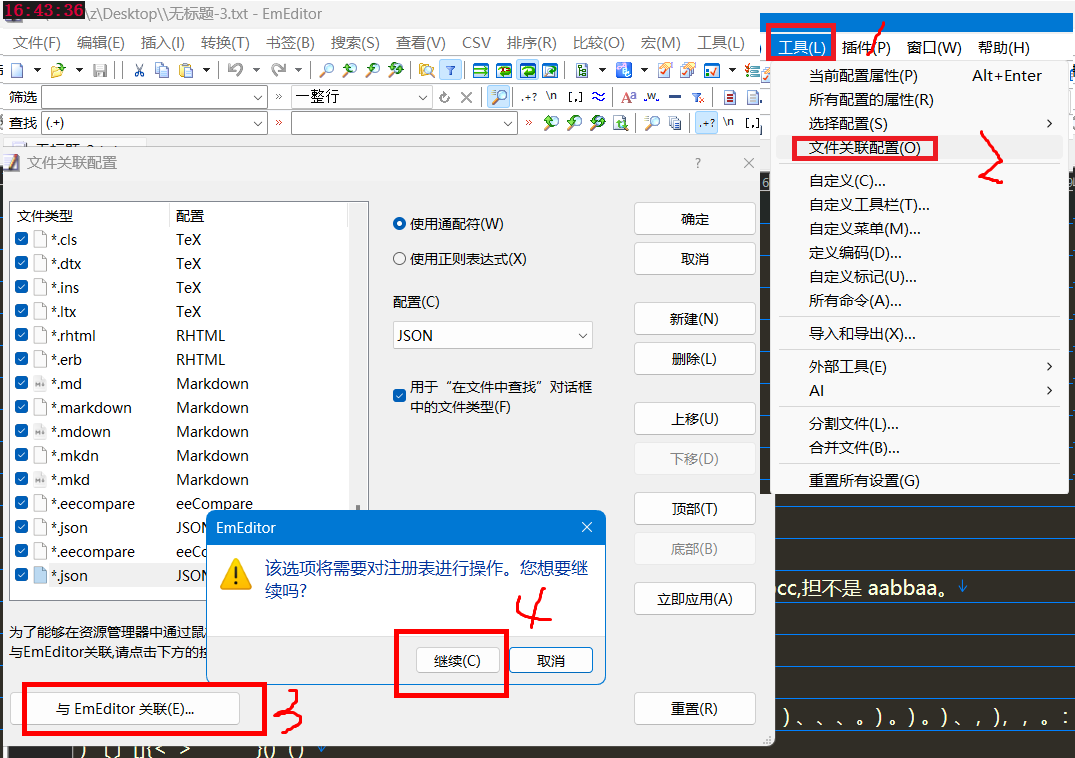
Task: Choose 当前配置属性(P) menu item
Action: pyautogui.click(x=862, y=75)
